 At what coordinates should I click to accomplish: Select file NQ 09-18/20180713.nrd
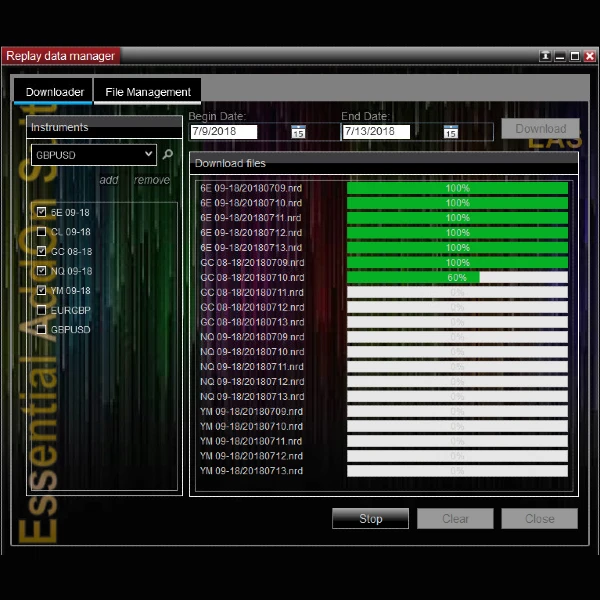[252, 396]
